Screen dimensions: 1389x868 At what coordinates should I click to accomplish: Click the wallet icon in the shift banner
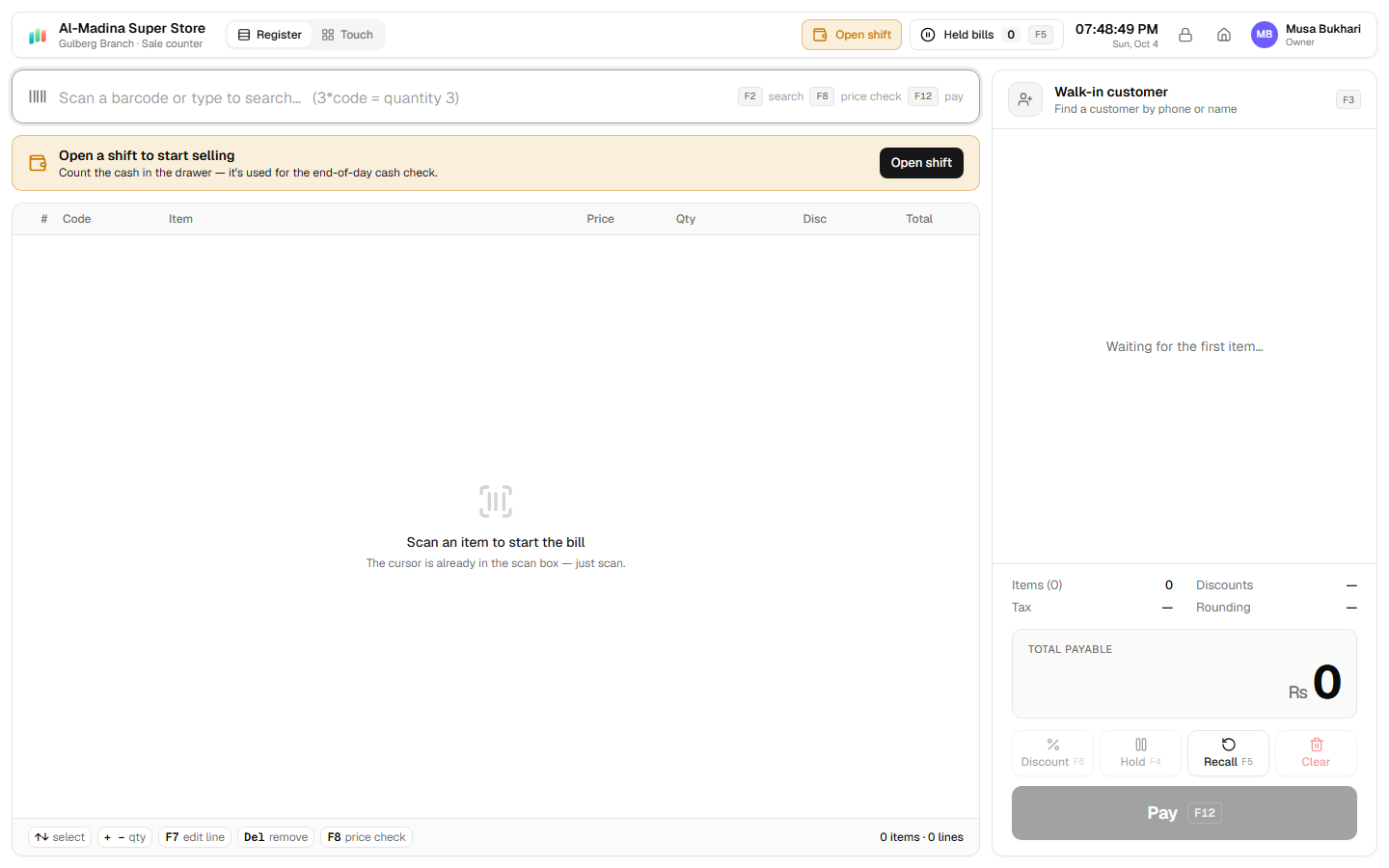[x=38, y=163]
